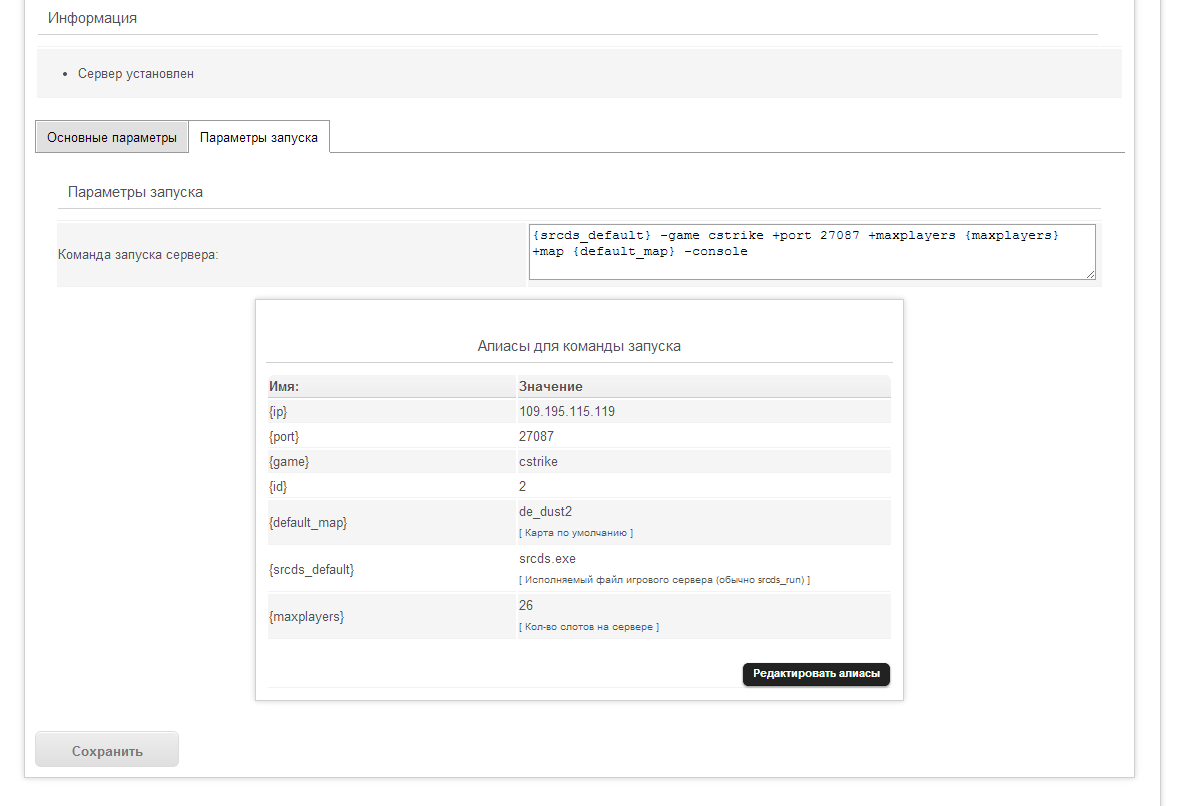Click the srcds.exe value
Screen dimensions: 1183x806
click(x=547, y=559)
